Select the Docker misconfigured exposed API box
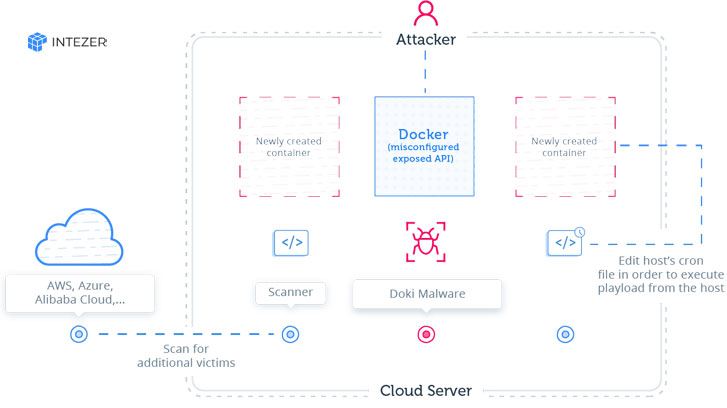The height and width of the screenshot is (408, 727). coord(424,146)
